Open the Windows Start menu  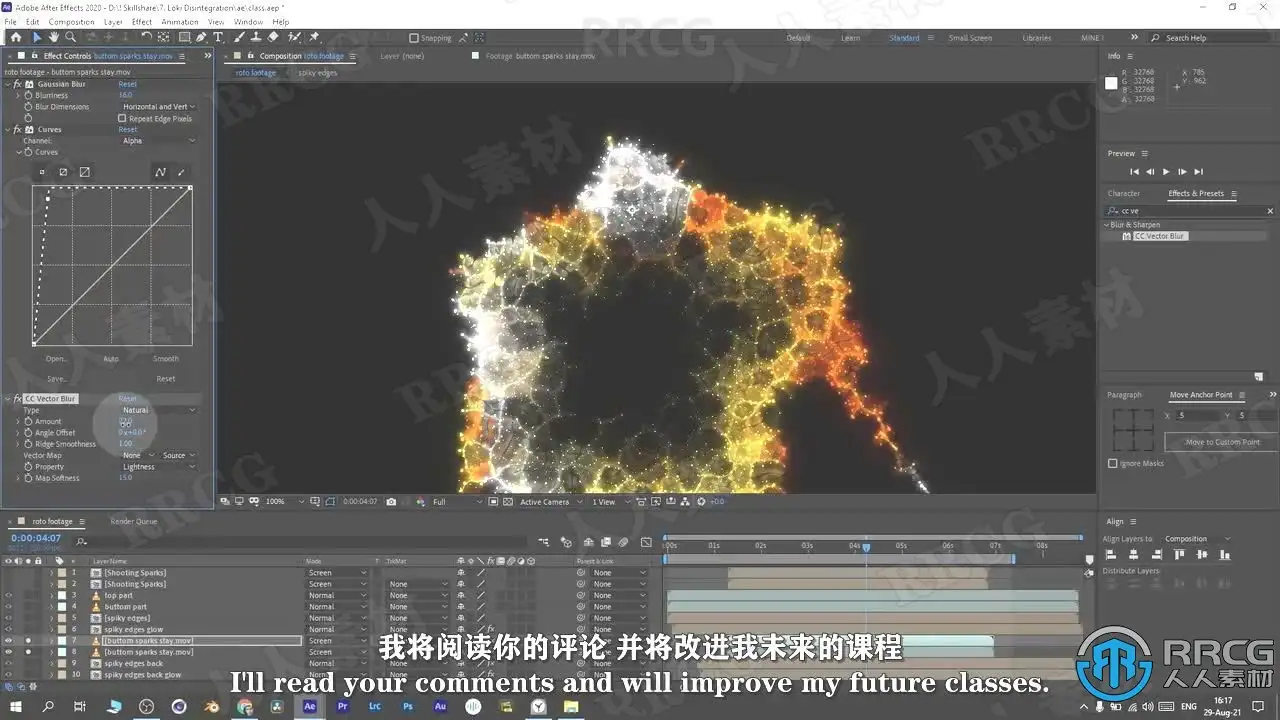coord(16,706)
